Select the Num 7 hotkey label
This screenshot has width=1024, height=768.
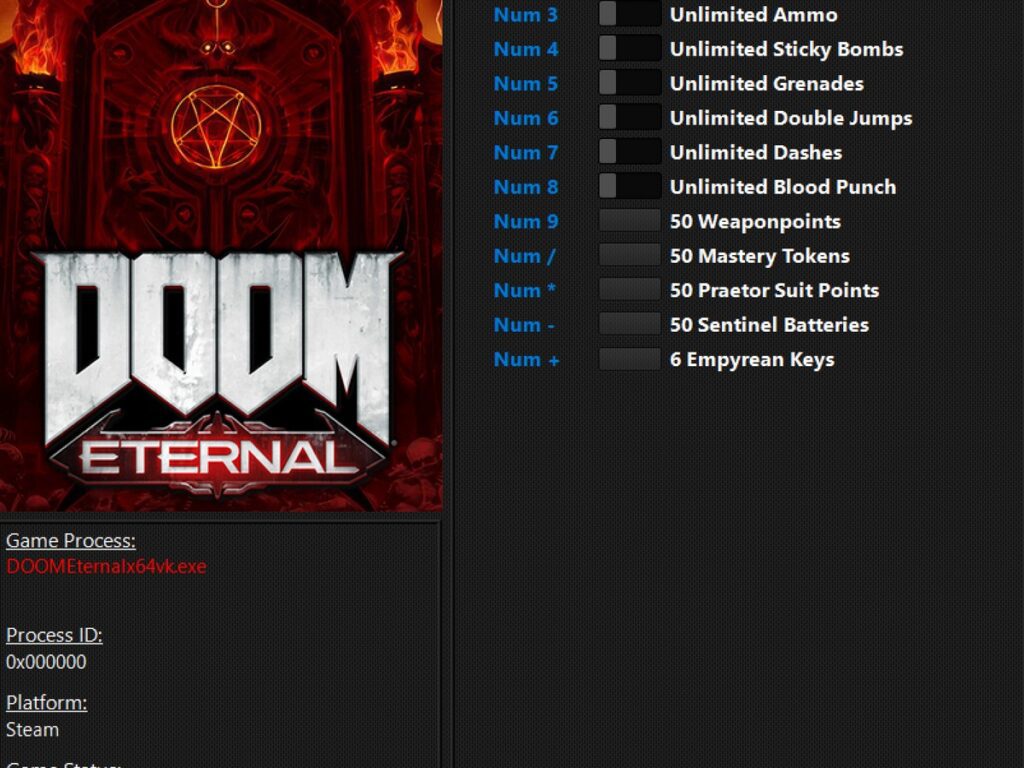tap(526, 153)
